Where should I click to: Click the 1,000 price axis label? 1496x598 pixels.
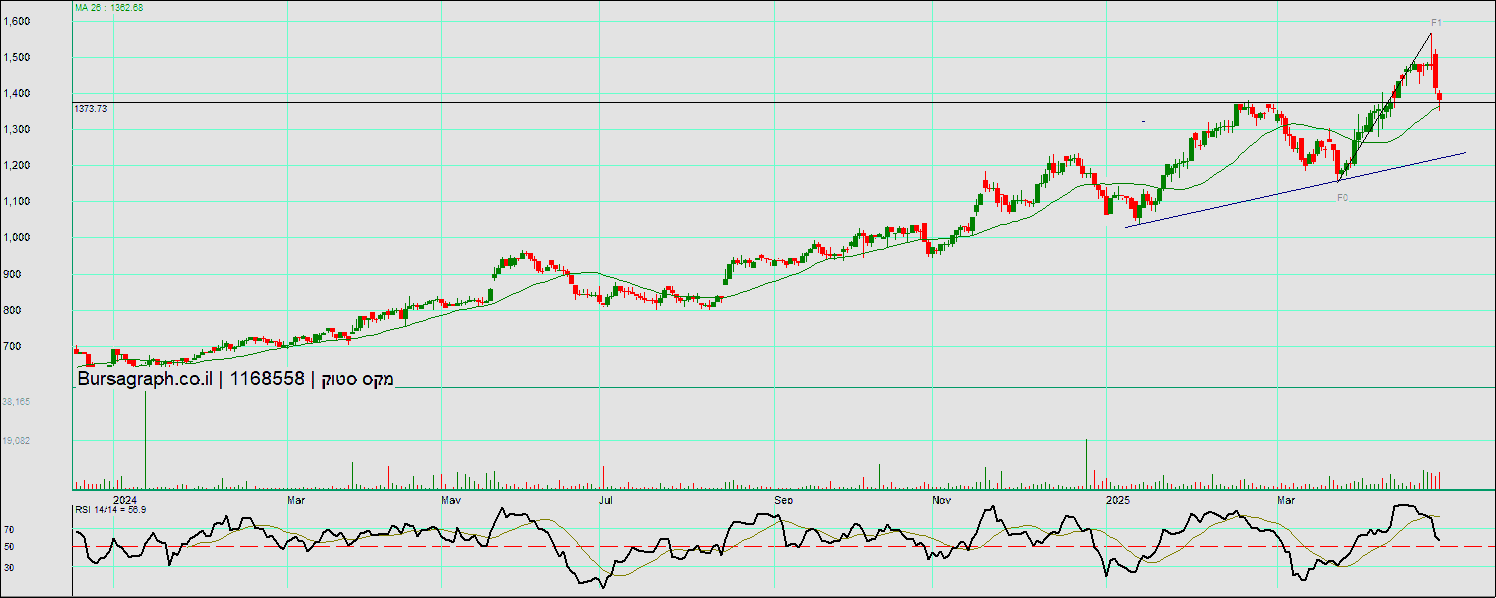pyautogui.click(x=17, y=238)
